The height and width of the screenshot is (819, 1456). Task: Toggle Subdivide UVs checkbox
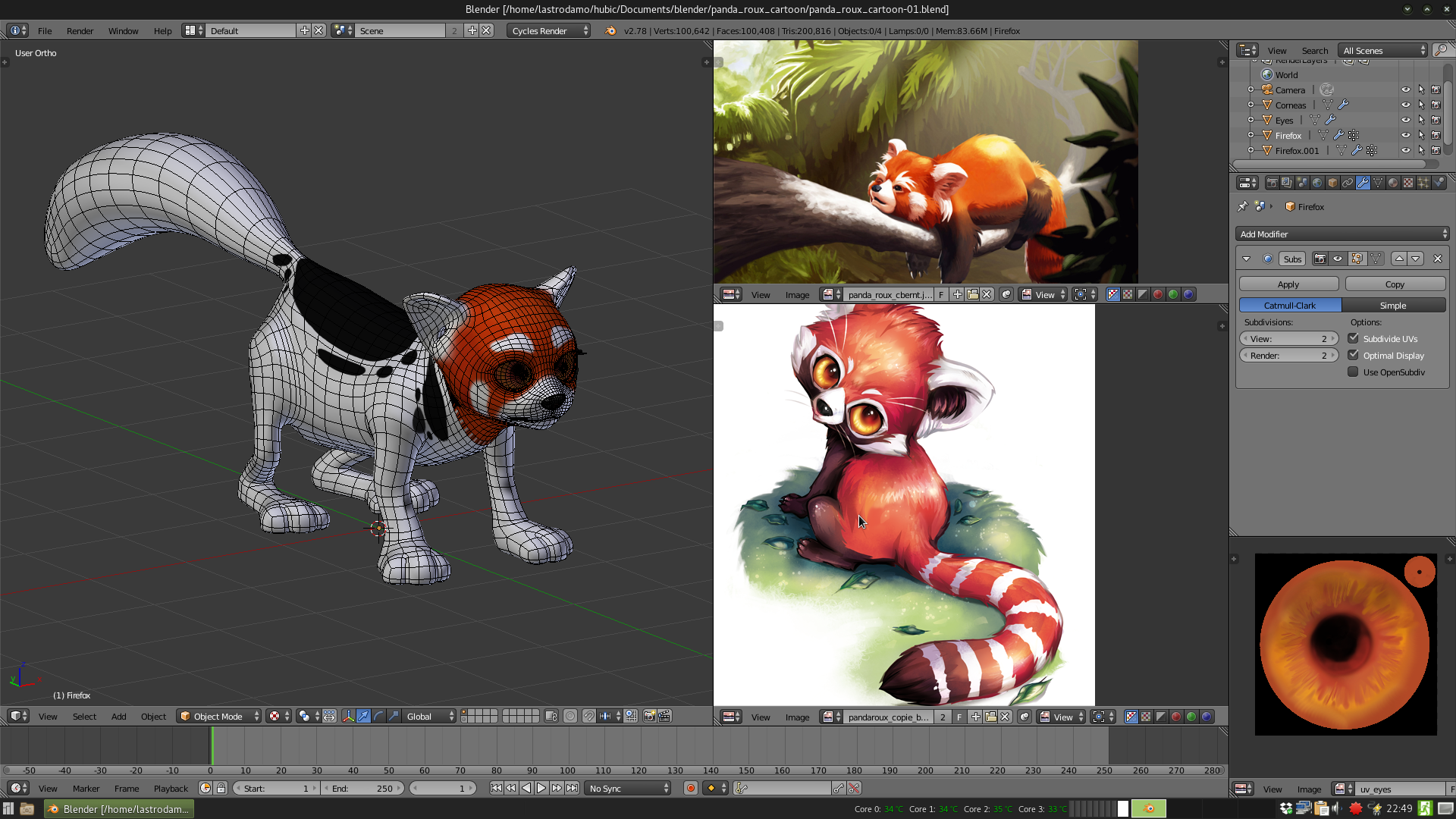point(1353,338)
